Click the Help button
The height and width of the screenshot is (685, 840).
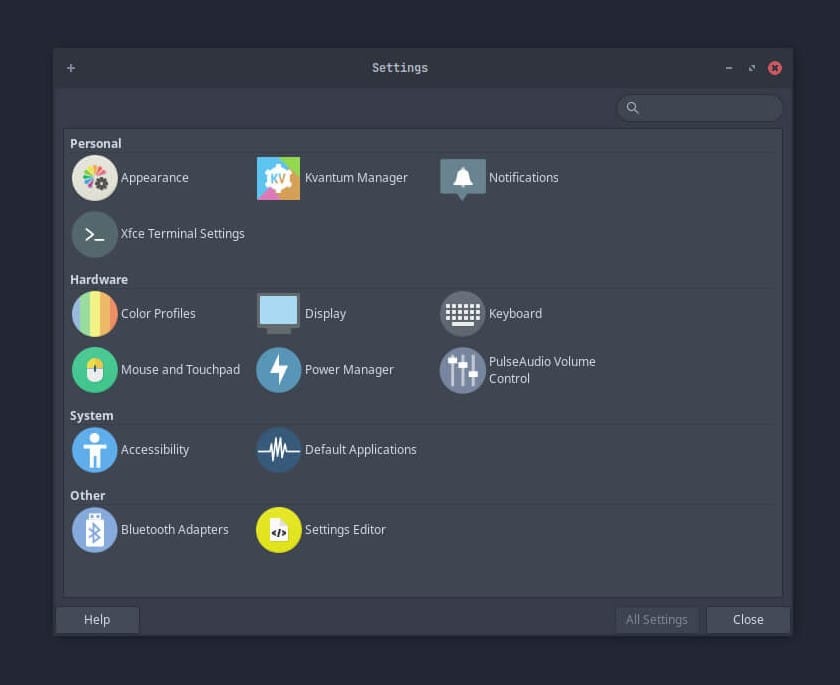(x=96, y=619)
